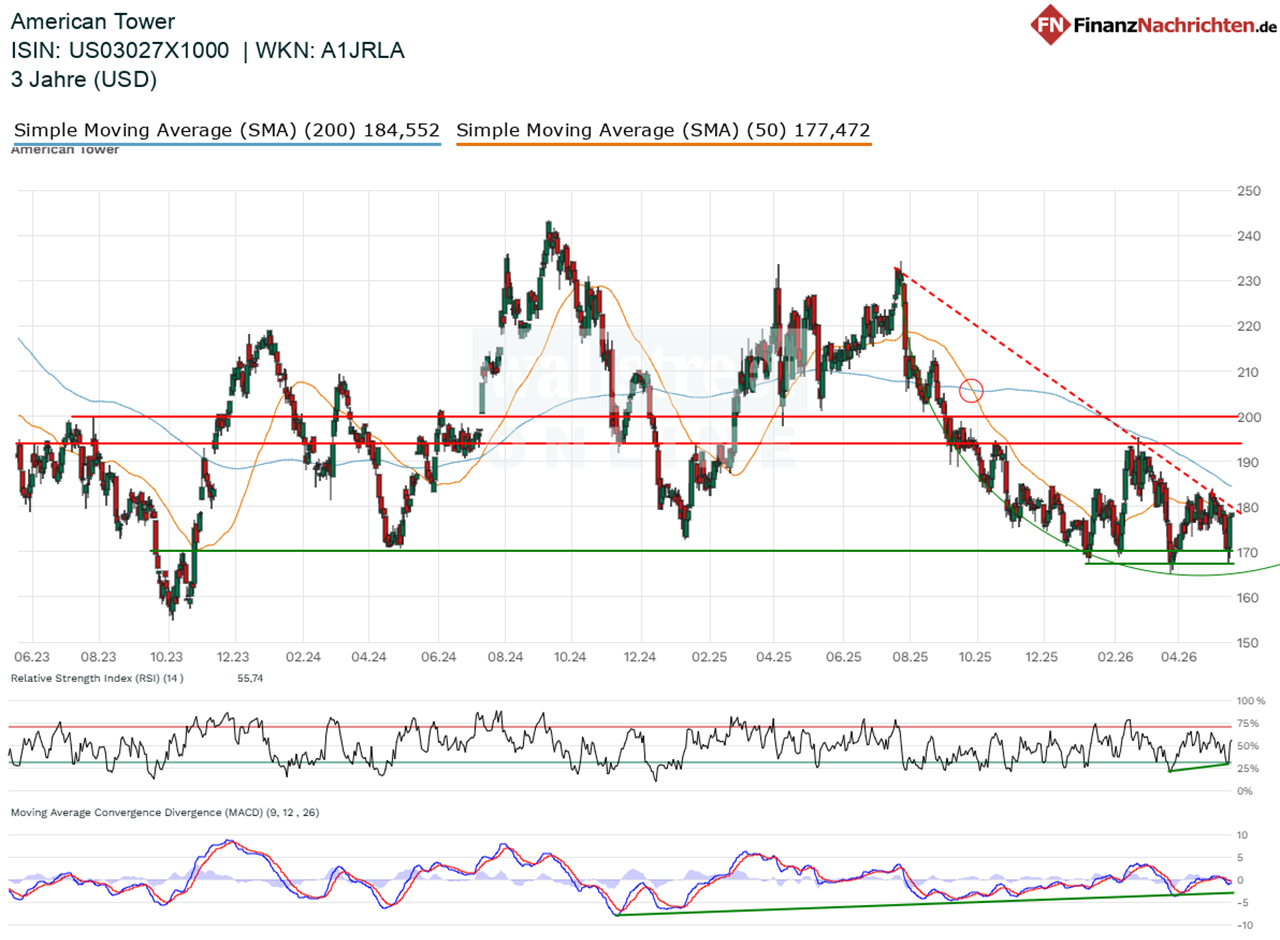1280x940 pixels.
Task: Click the 150 price axis label
Action: coord(1248,642)
